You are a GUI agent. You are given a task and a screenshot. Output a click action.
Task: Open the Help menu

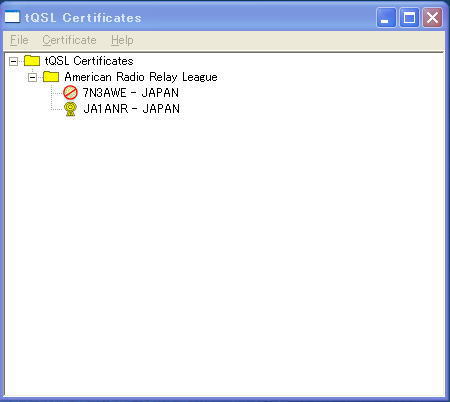point(122,40)
